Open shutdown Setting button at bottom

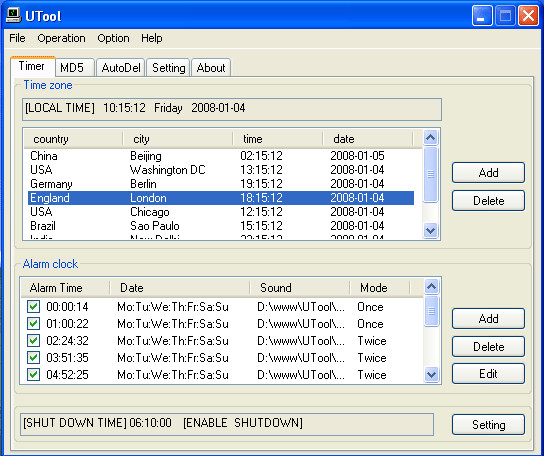[488, 425]
